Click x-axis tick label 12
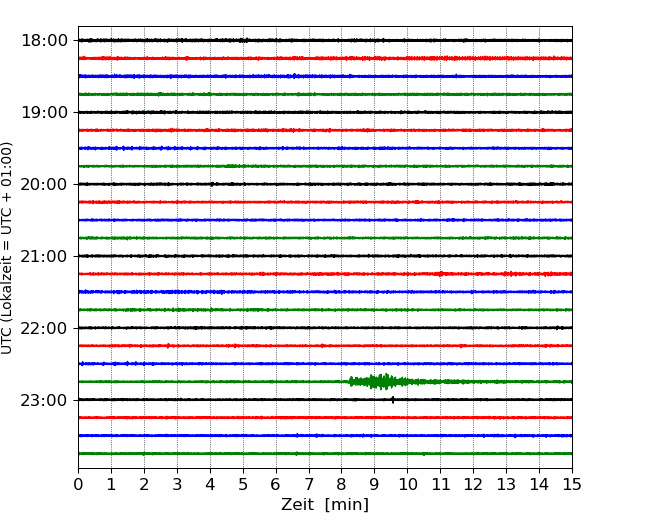650x520 pixels. pos(473,484)
